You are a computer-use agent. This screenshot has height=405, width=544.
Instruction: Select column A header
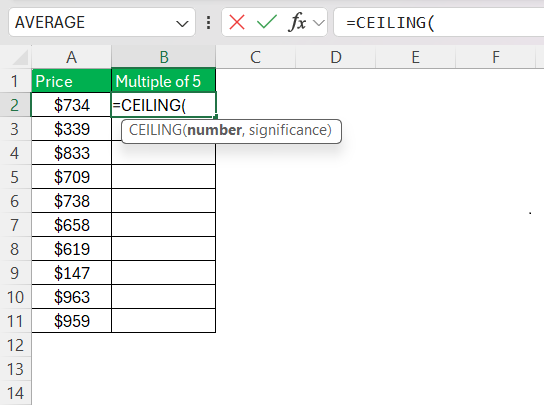[x=71, y=57]
